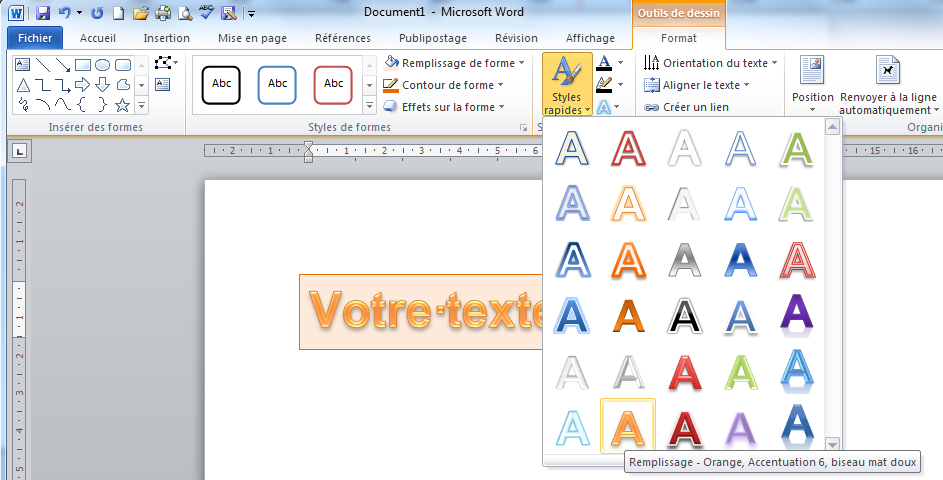Click the Créer un lien button
Screen dimensions: 943x480
(x=687, y=107)
